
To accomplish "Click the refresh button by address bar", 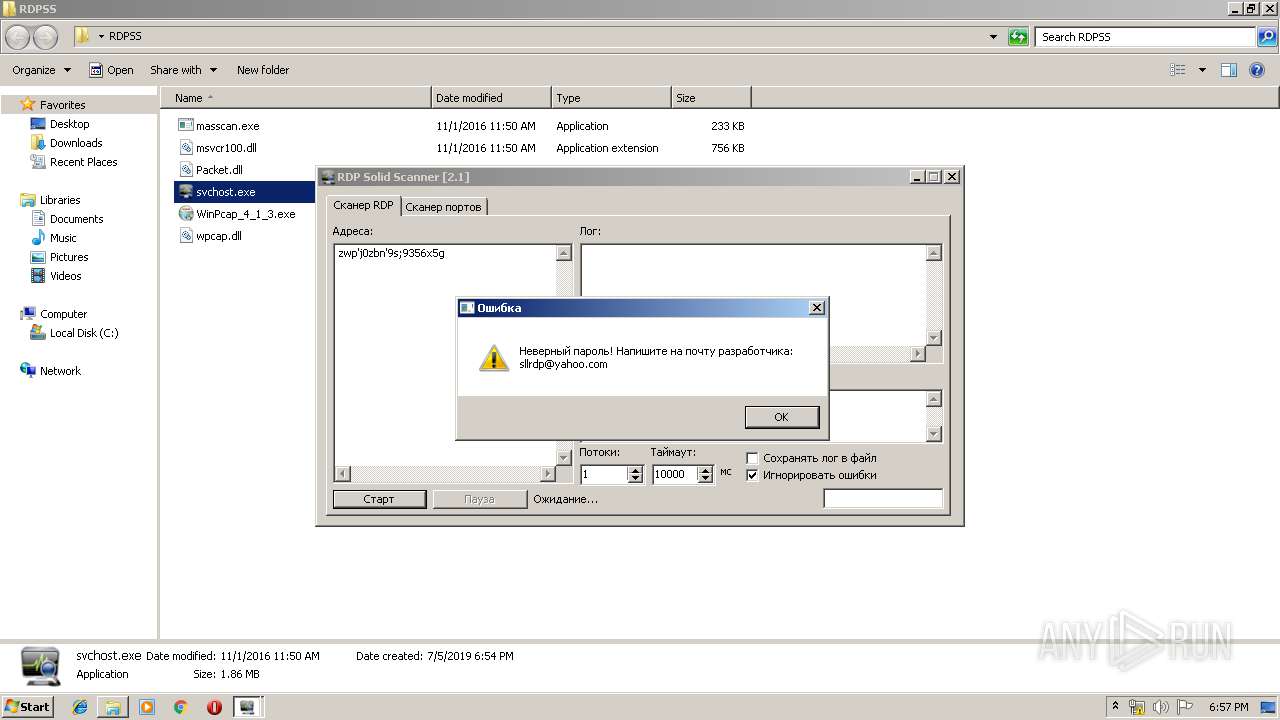I will [x=1018, y=37].
